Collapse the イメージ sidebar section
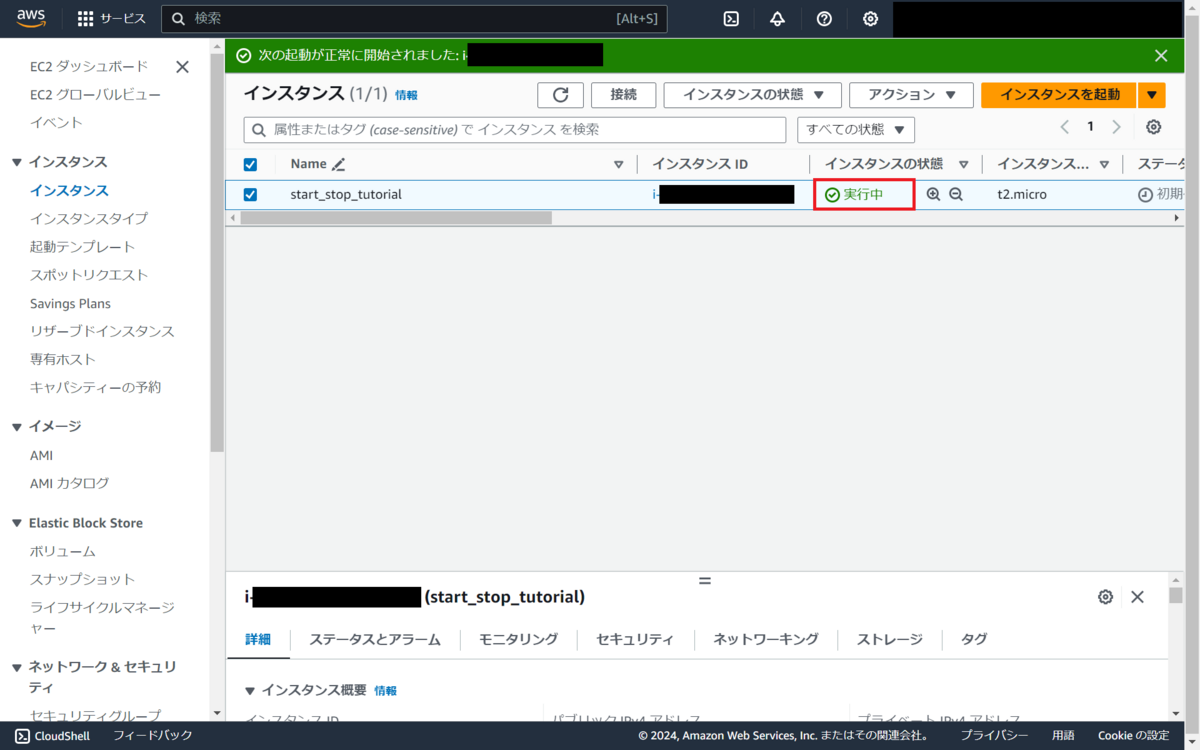This screenshot has height=750, width=1200. [x=17, y=427]
